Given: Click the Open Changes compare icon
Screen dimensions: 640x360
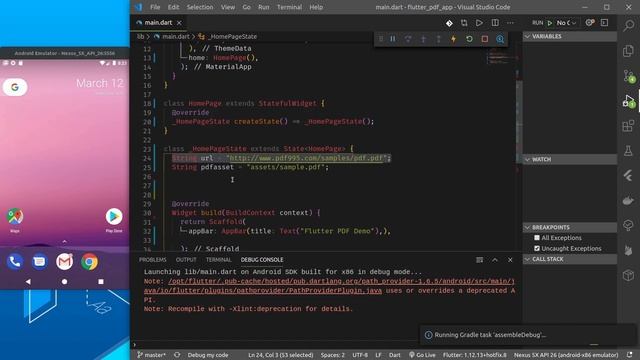Looking at the screenshot, I should coord(464,23).
